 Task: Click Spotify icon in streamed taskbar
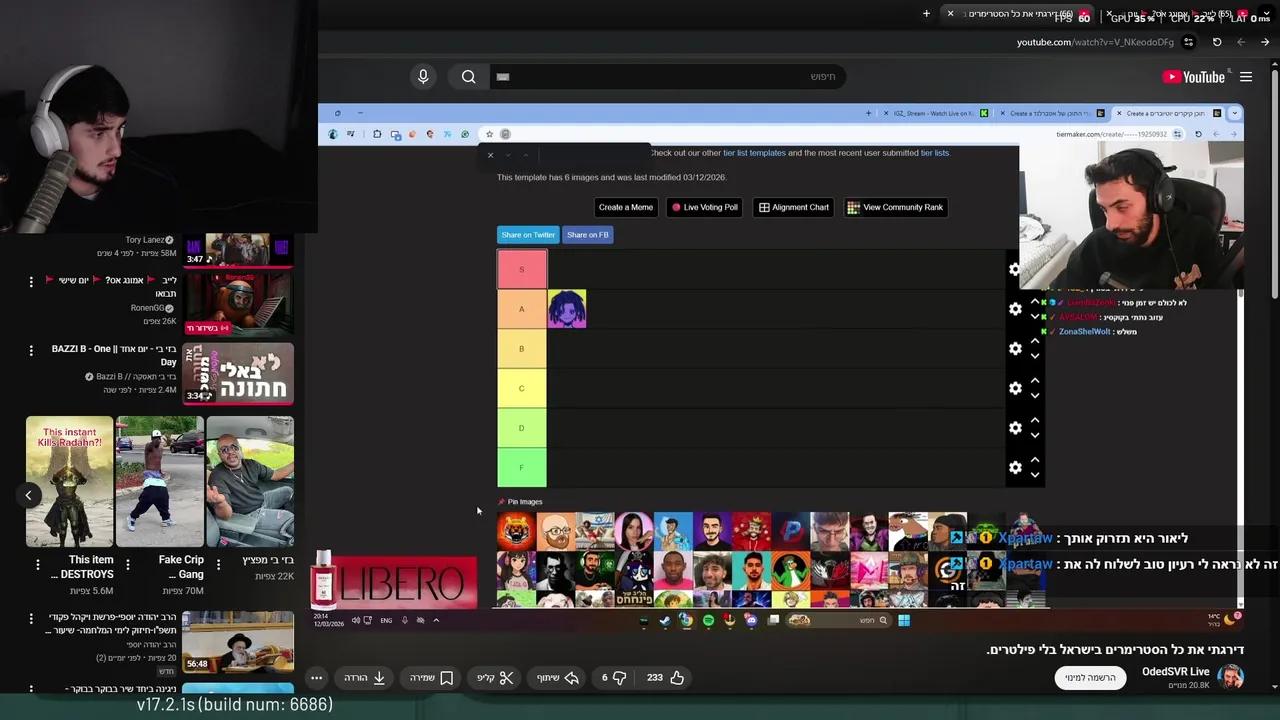708,620
